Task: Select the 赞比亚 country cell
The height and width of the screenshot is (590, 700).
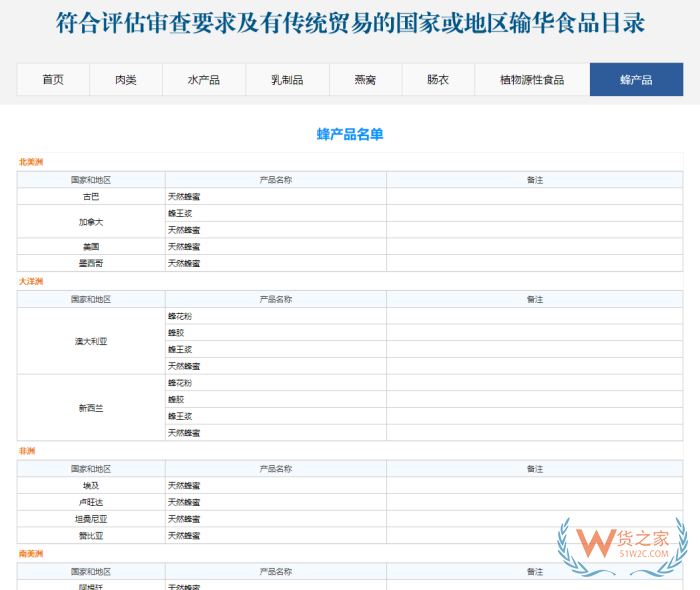Action: coord(91,536)
